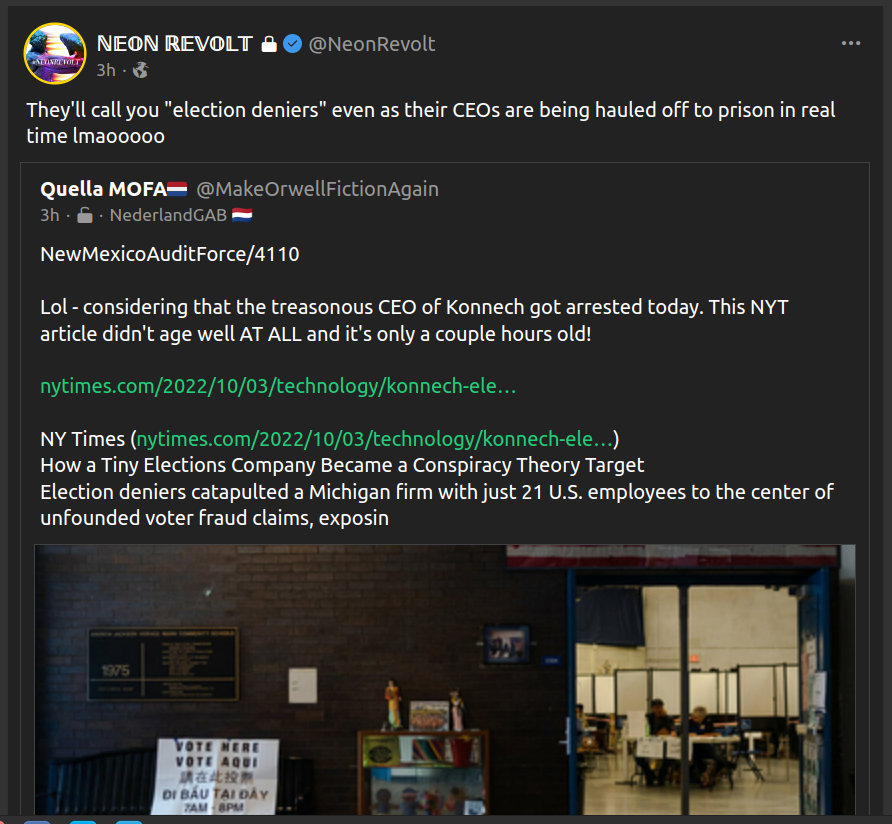Open the NederlandGAB group link
Screen dimensions: 892x824
pyautogui.click(x=168, y=215)
